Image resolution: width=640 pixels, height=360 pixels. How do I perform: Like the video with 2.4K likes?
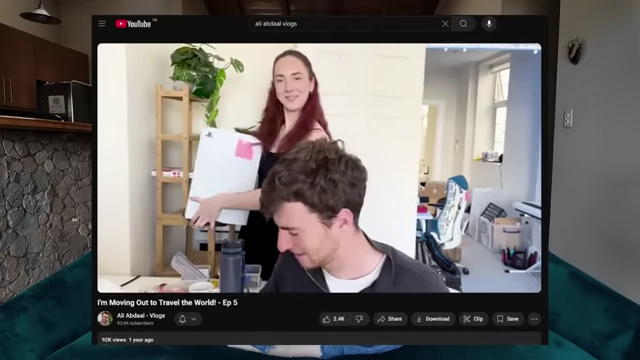334,319
